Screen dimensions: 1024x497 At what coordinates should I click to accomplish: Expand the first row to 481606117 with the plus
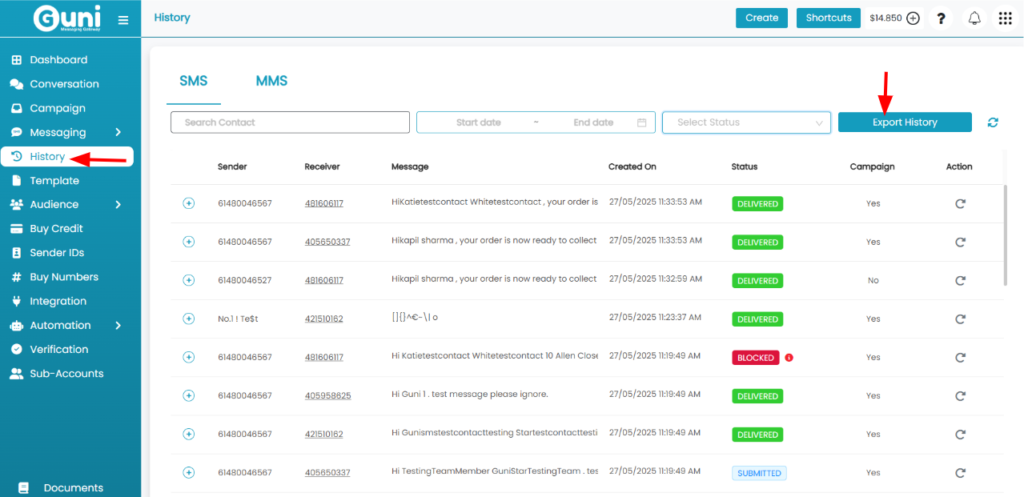188,204
